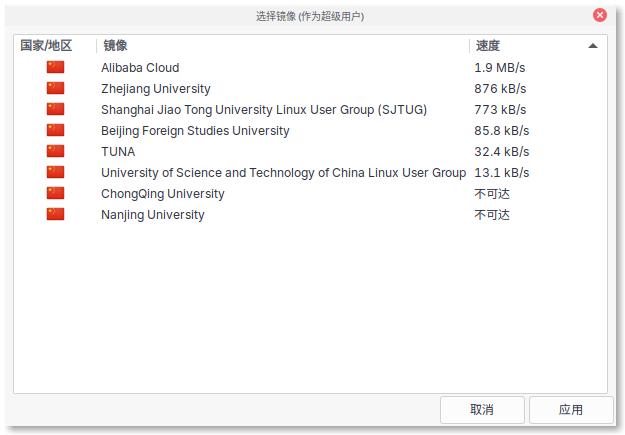Screen dimensions: 625x435
Task: Select the Alibaba Cloud mirror
Action: (x=140, y=67)
